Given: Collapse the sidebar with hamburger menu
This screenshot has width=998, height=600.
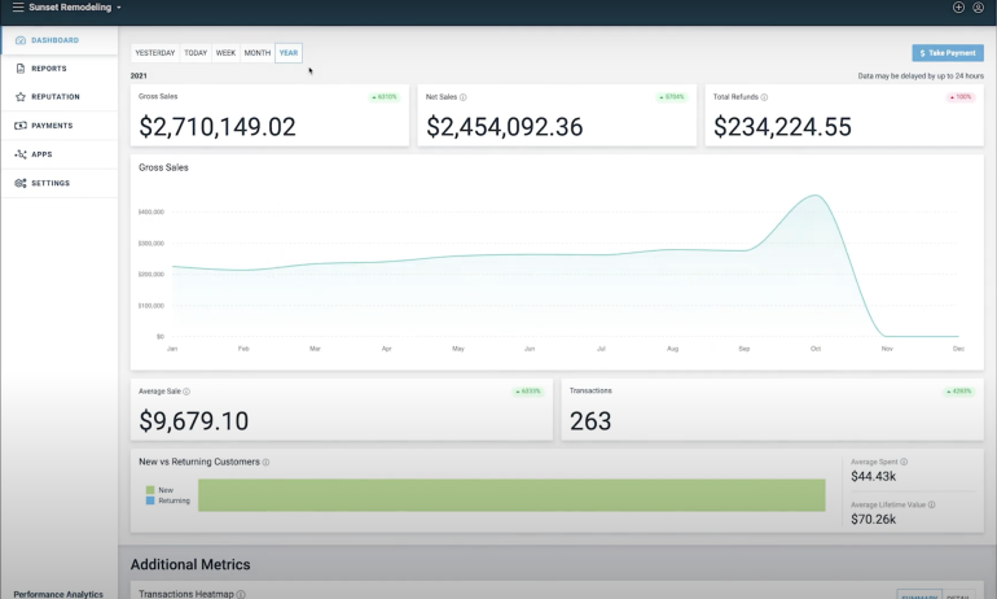Looking at the screenshot, I should click(17, 7).
